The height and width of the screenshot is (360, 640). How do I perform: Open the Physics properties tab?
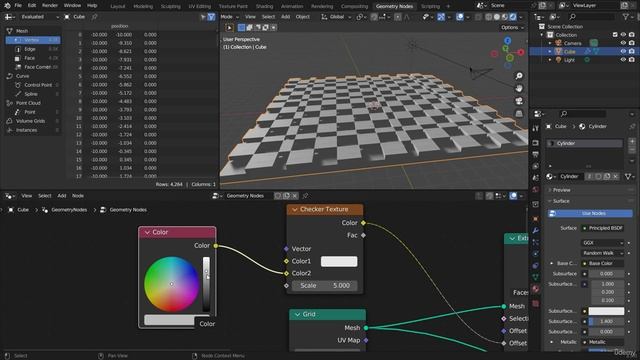[536, 254]
